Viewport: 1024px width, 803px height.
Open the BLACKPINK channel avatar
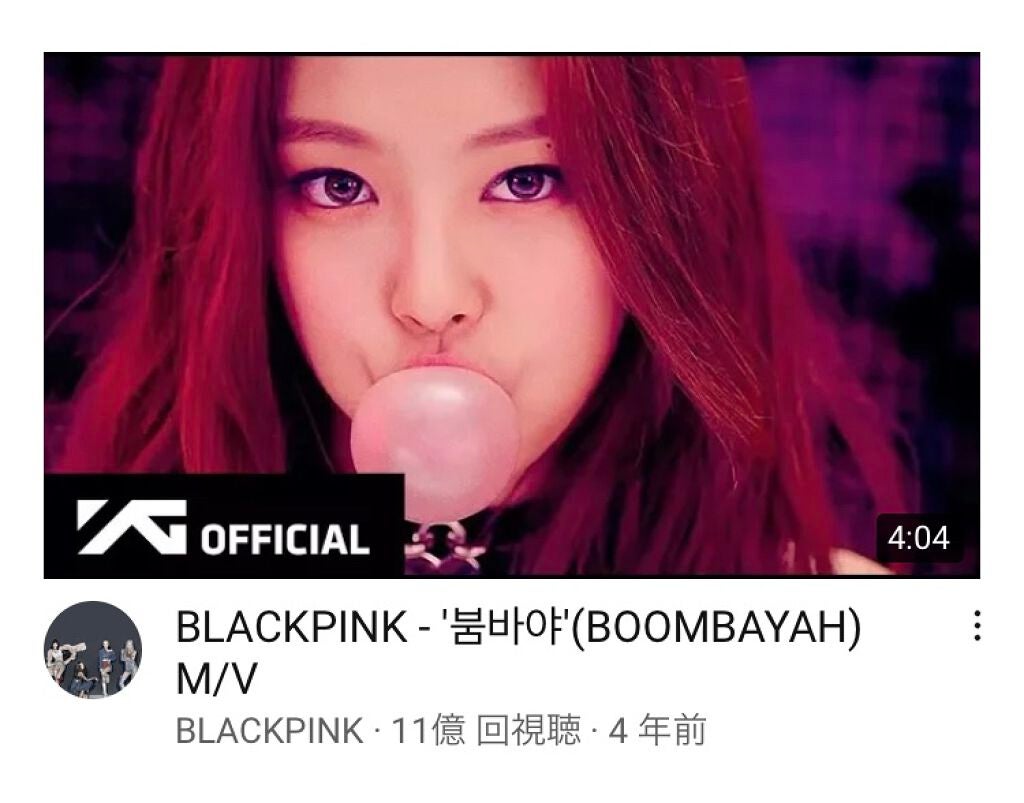(x=93, y=650)
